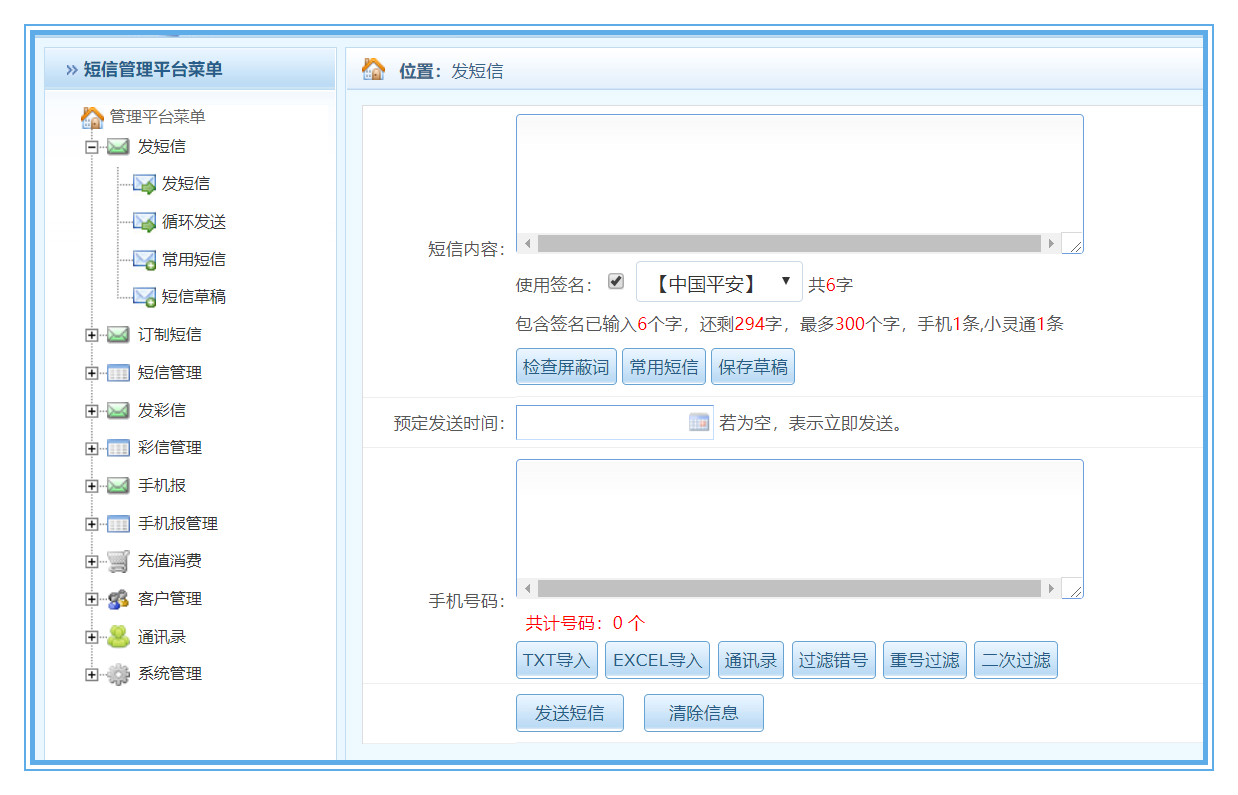The height and width of the screenshot is (795, 1238).
Task: Click the 短信内容 horizontal scrollbar
Action: [789, 243]
